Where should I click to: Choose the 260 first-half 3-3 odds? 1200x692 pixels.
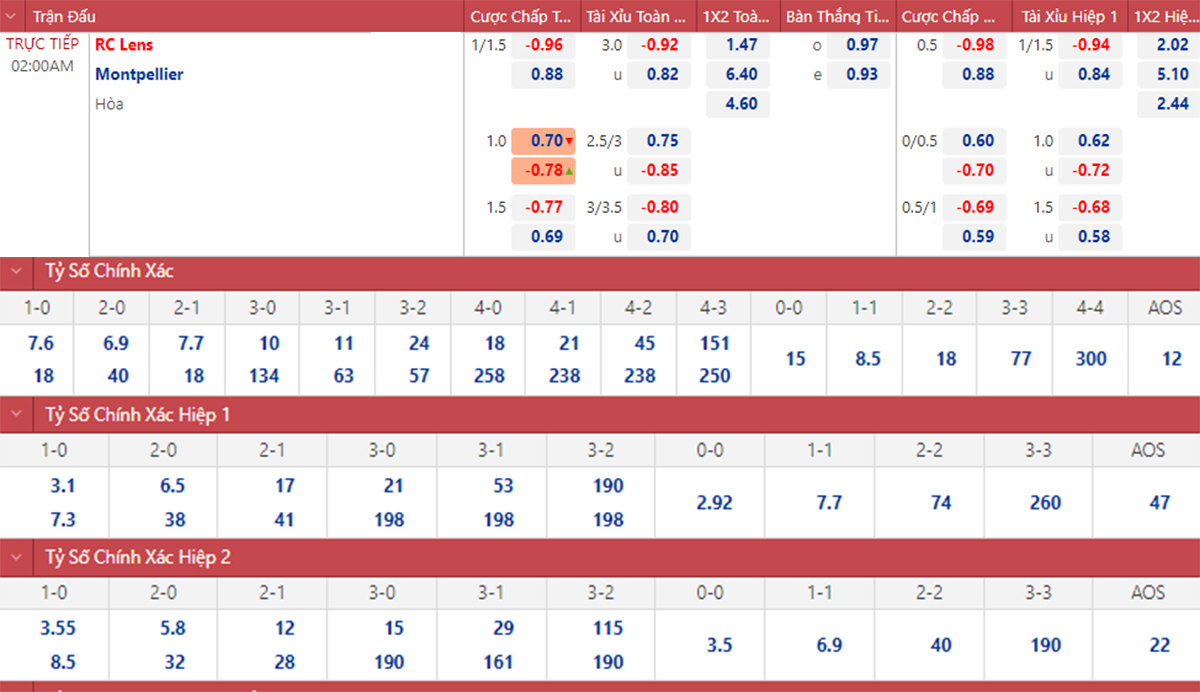point(1045,503)
